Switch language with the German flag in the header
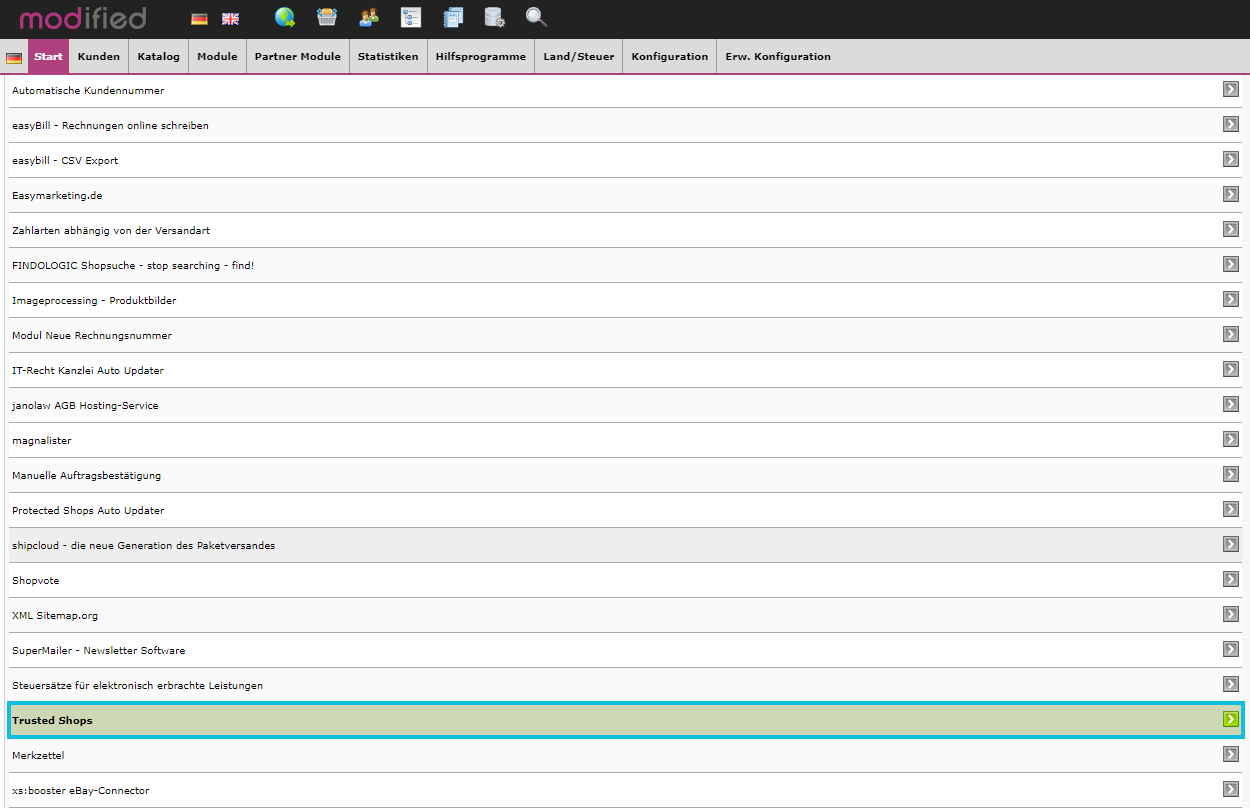Image resolution: width=1250 pixels, height=808 pixels. (x=200, y=19)
